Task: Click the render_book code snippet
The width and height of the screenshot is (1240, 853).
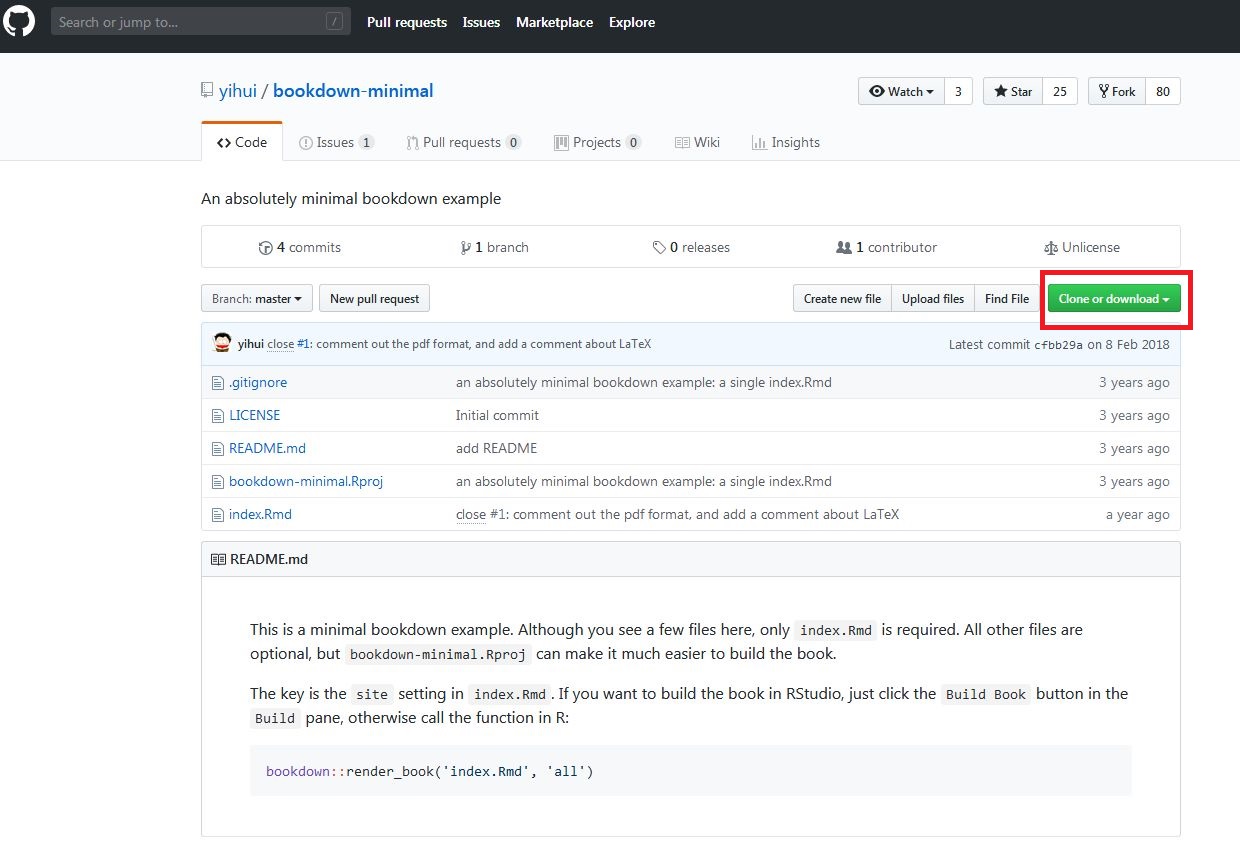Action: 430,771
